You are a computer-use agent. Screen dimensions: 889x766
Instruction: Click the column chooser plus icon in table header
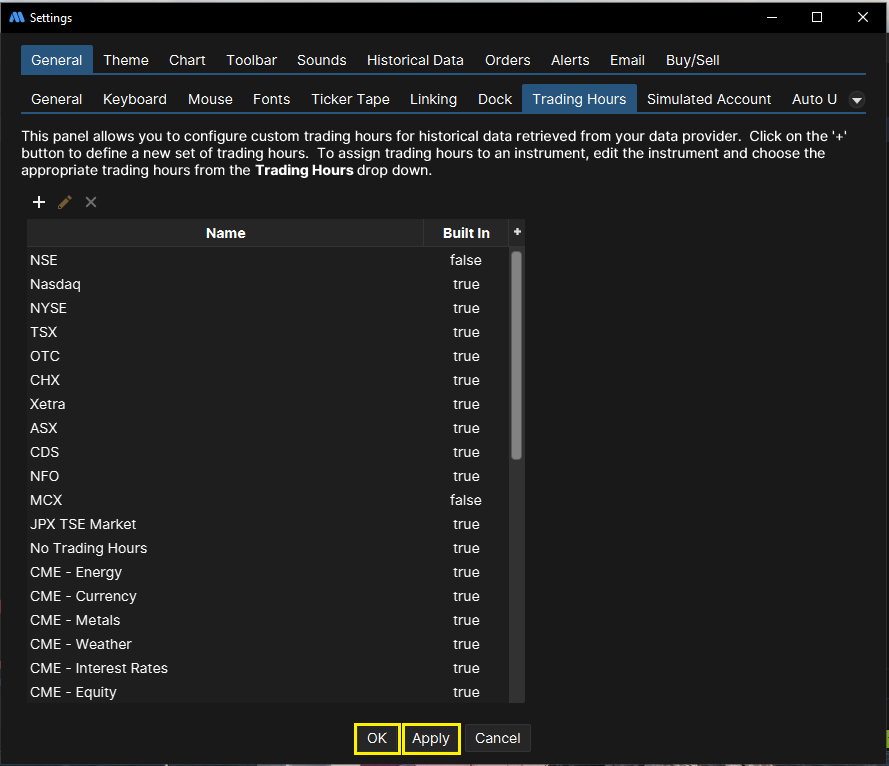point(517,232)
